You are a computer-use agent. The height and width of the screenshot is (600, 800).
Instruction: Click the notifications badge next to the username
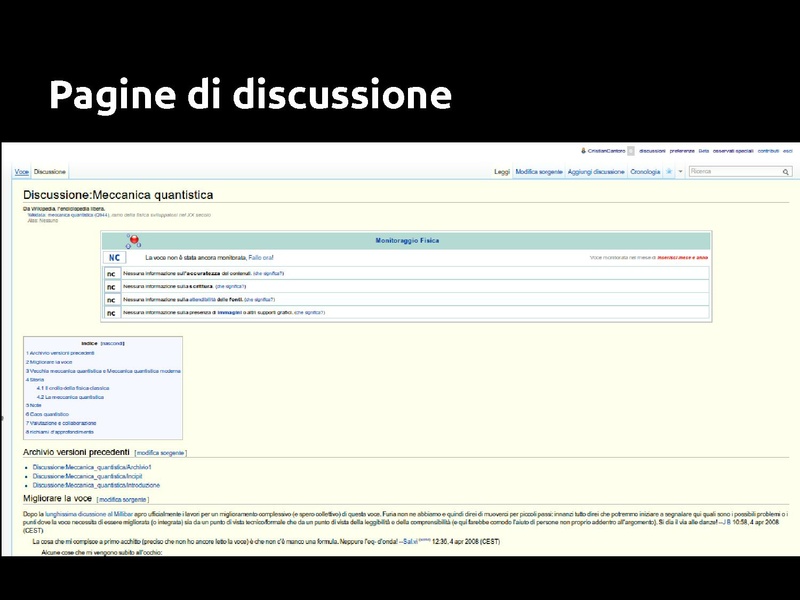(631, 151)
